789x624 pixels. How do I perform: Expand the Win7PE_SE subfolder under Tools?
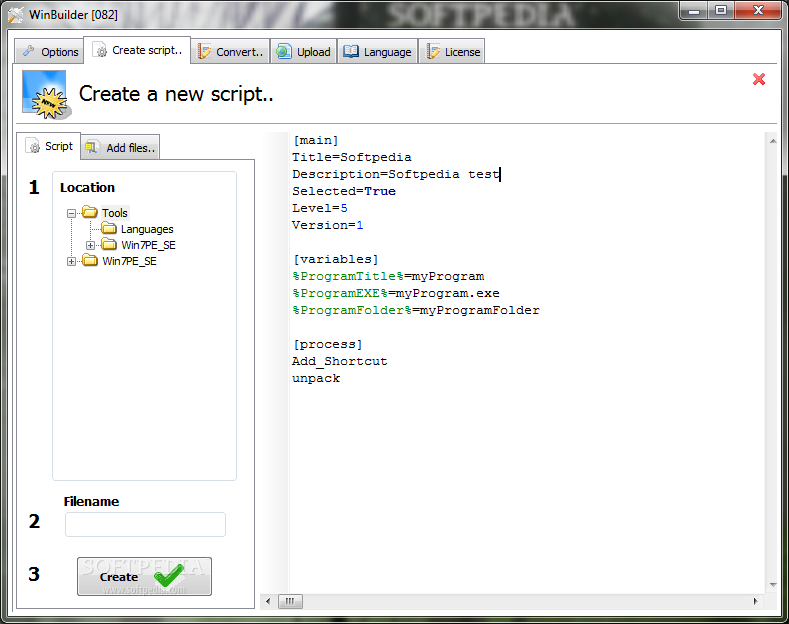(90, 246)
